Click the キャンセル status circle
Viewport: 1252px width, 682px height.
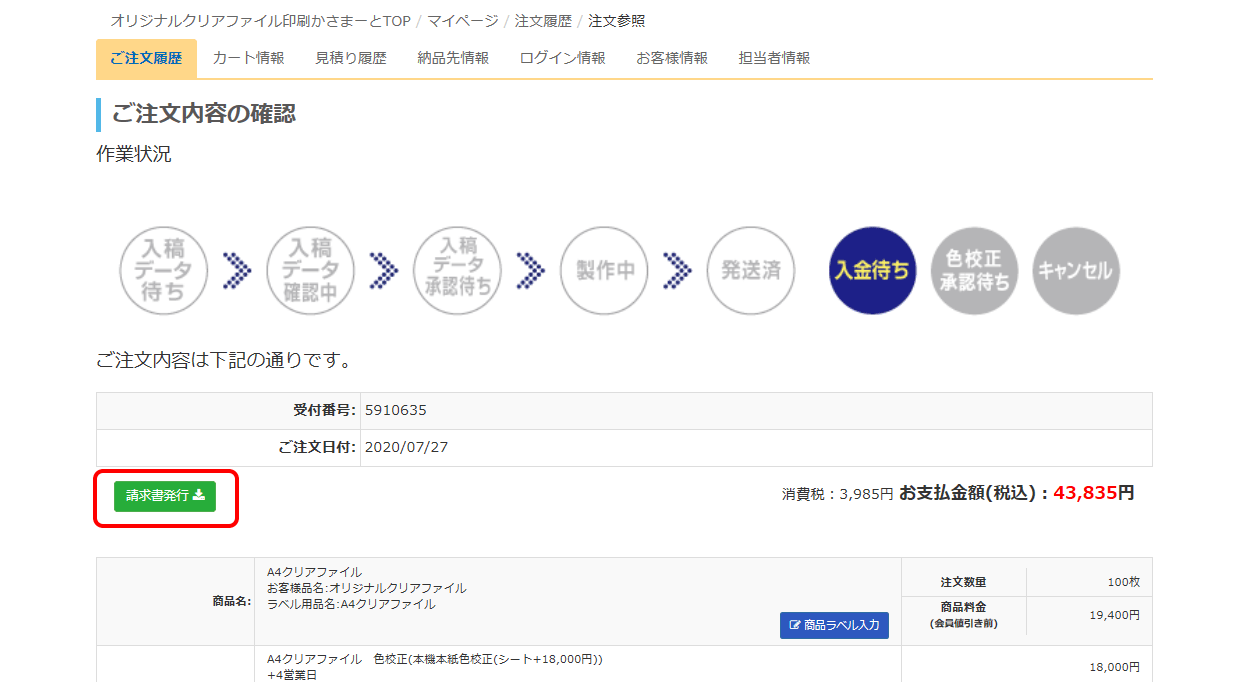click(x=1076, y=270)
